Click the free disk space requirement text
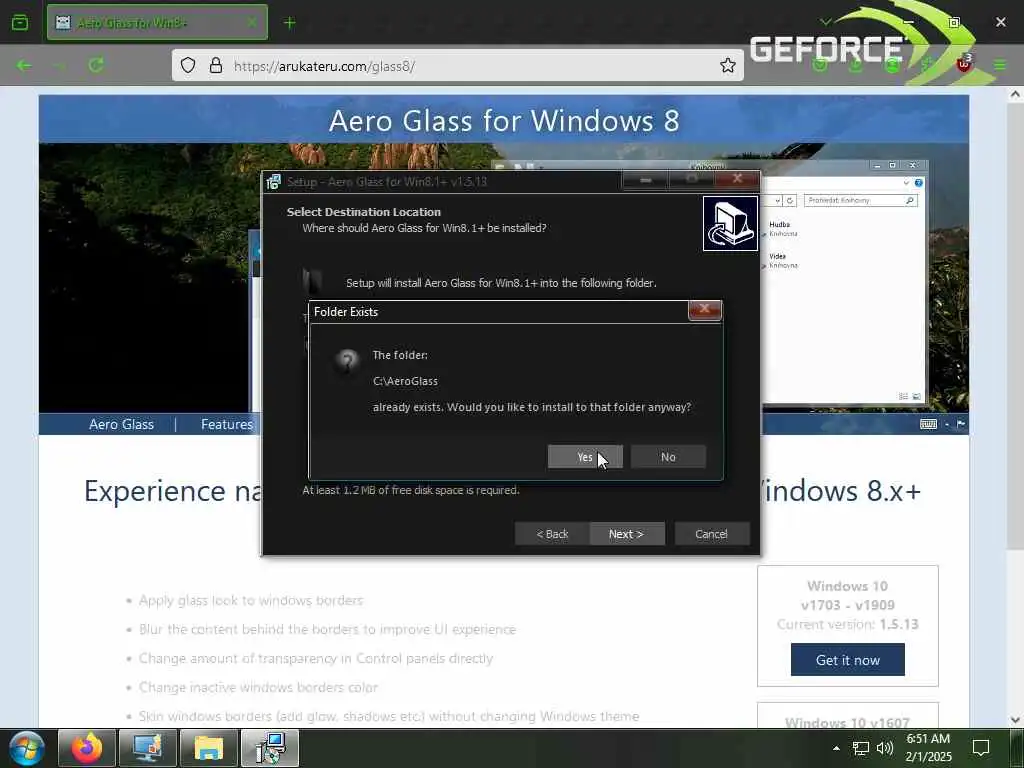 pos(411,490)
